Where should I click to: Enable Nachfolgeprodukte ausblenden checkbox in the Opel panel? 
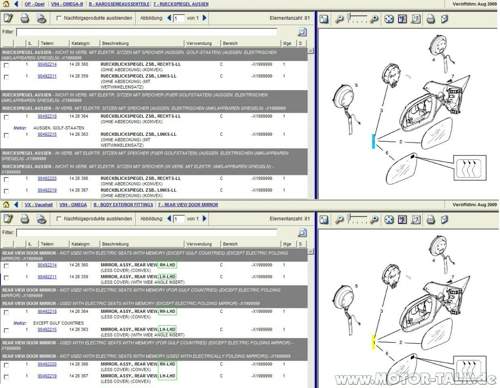point(59,18)
